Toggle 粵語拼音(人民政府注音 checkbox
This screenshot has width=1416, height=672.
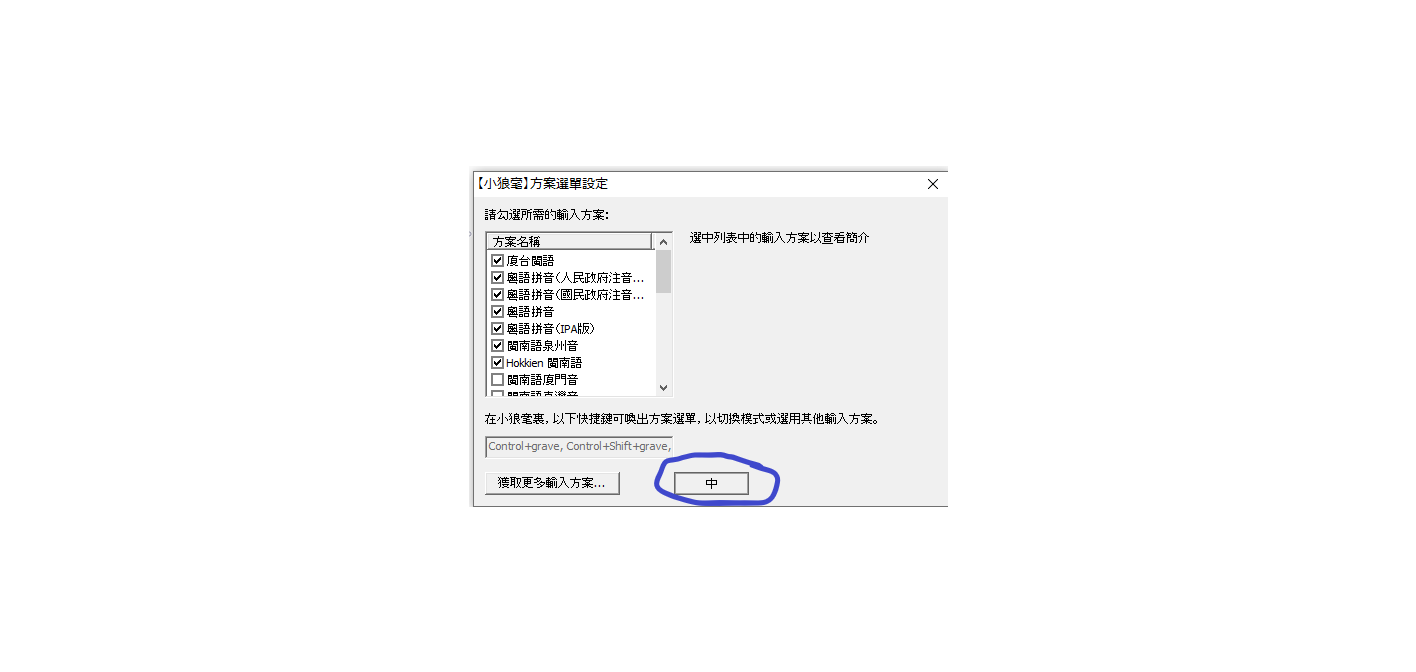(x=497, y=277)
